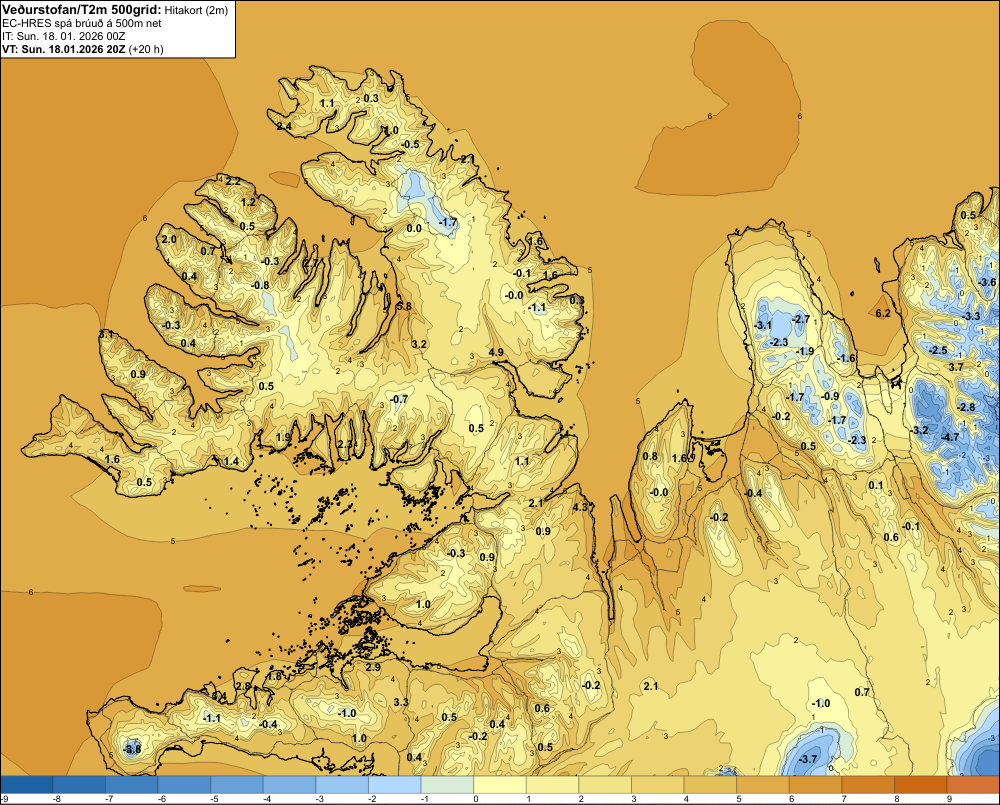
Task: Click the -1.9 temperature value on the map
Action: coord(805,351)
